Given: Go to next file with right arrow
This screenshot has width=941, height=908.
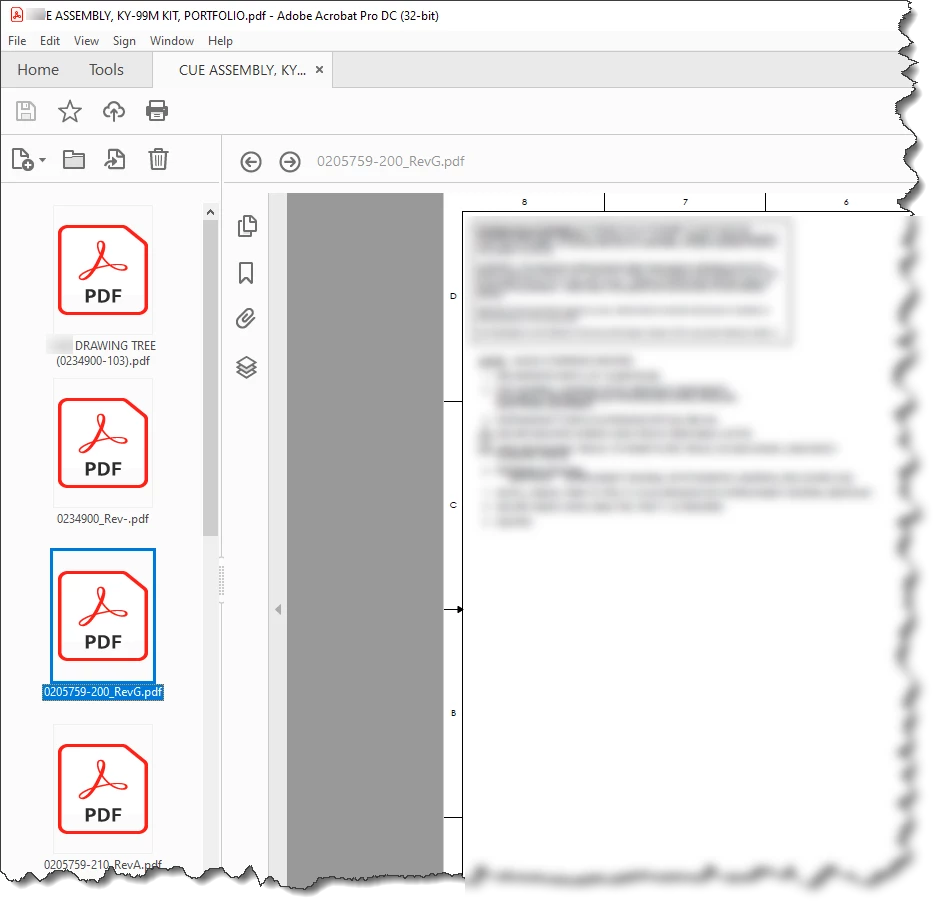Looking at the screenshot, I should 290,162.
